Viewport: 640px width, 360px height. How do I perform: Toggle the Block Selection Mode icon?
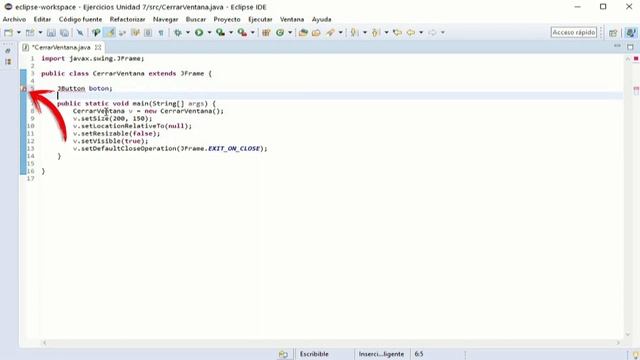pos(148,33)
